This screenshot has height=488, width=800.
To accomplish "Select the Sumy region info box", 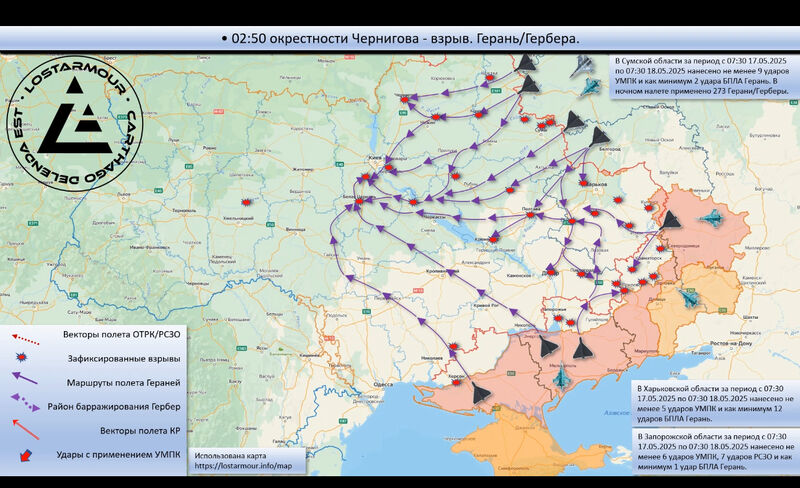I will (x=703, y=77).
